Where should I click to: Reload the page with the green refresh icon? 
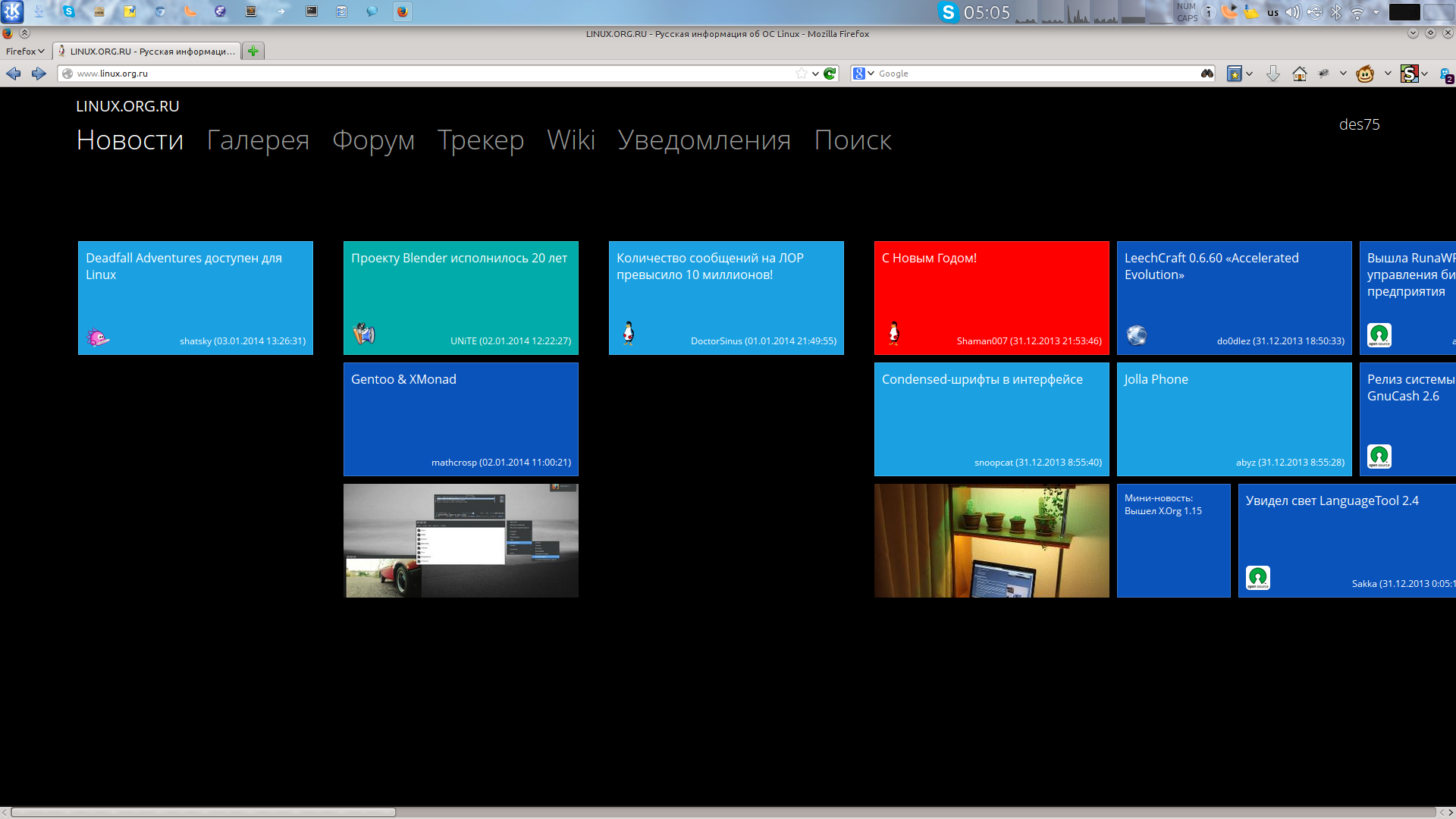(x=830, y=74)
